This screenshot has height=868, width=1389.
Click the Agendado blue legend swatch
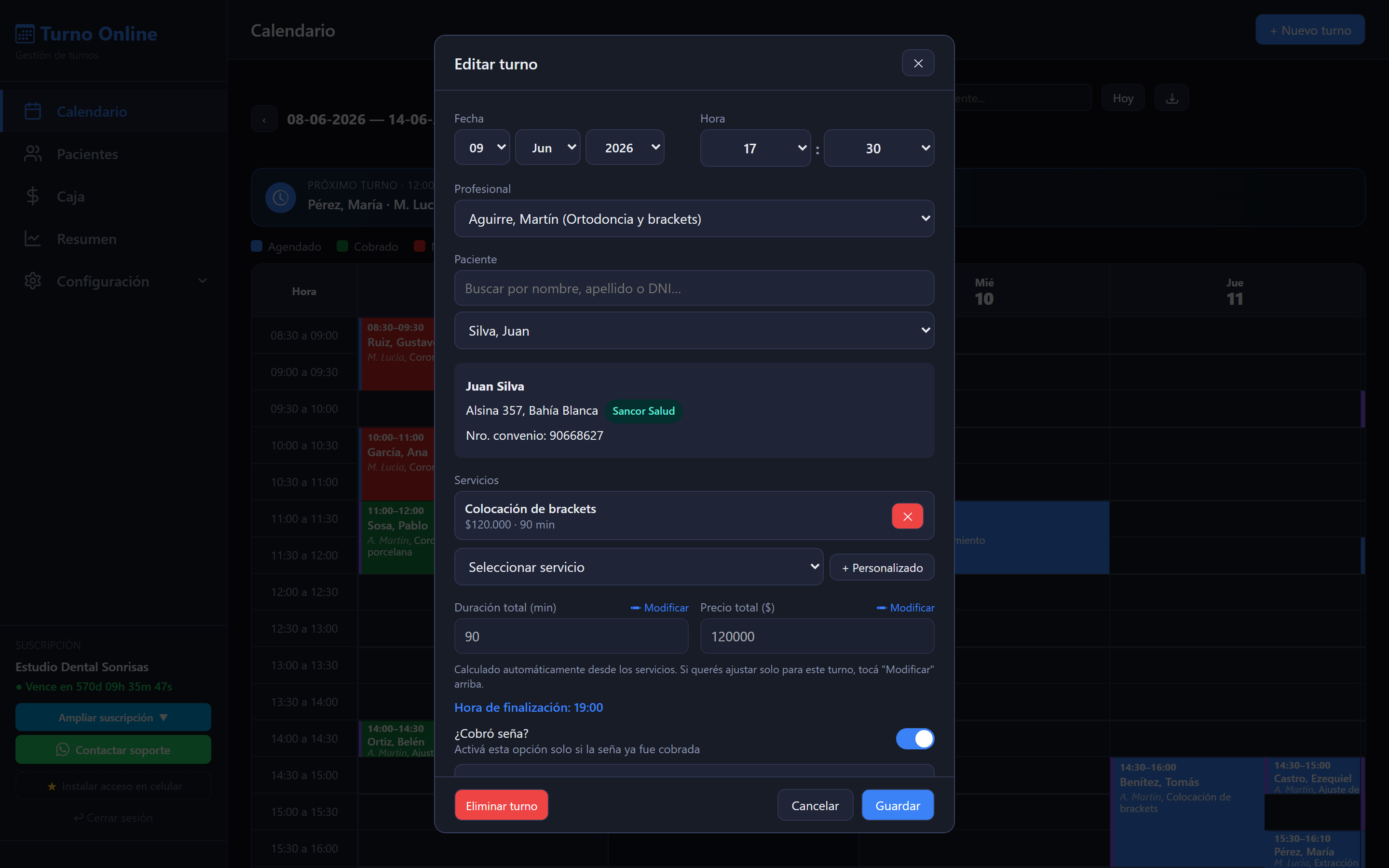click(257, 246)
